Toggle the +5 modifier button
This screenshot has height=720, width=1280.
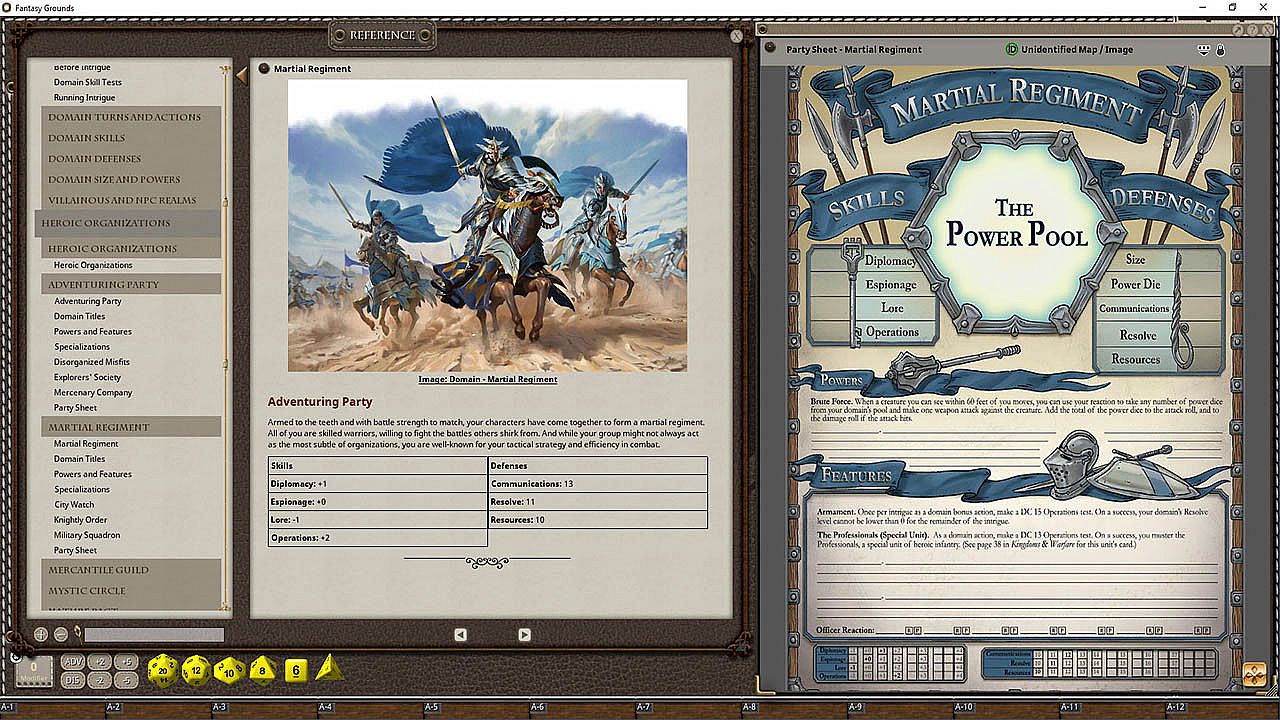125,662
